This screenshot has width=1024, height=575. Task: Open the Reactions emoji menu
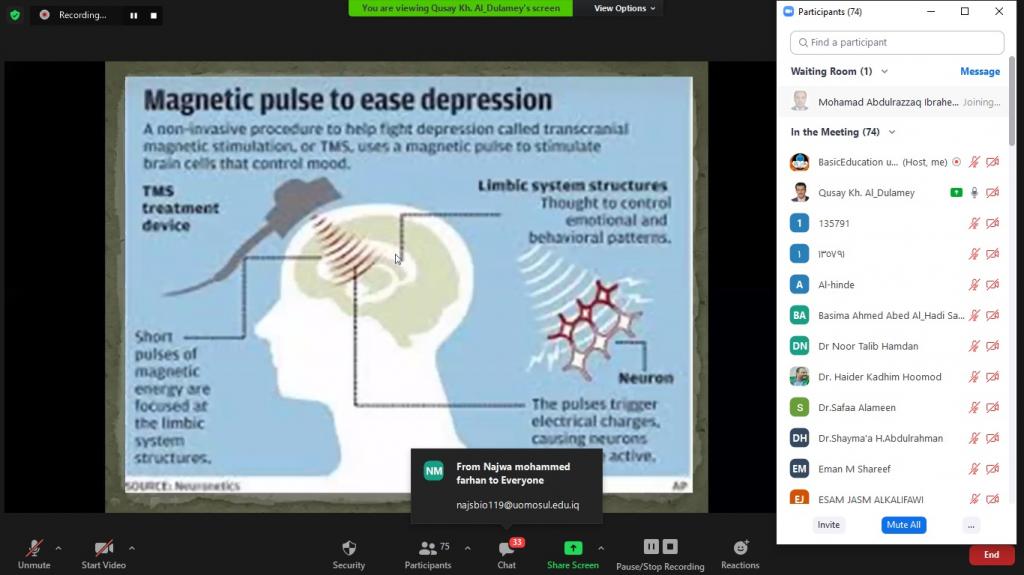pyautogui.click(x=740, y=549)
